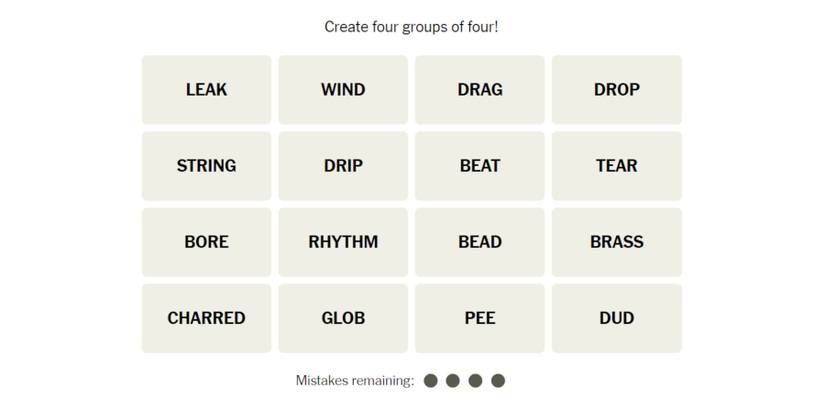
Task: Pick the DUD word tile
Action: click(x=616, y=318)
